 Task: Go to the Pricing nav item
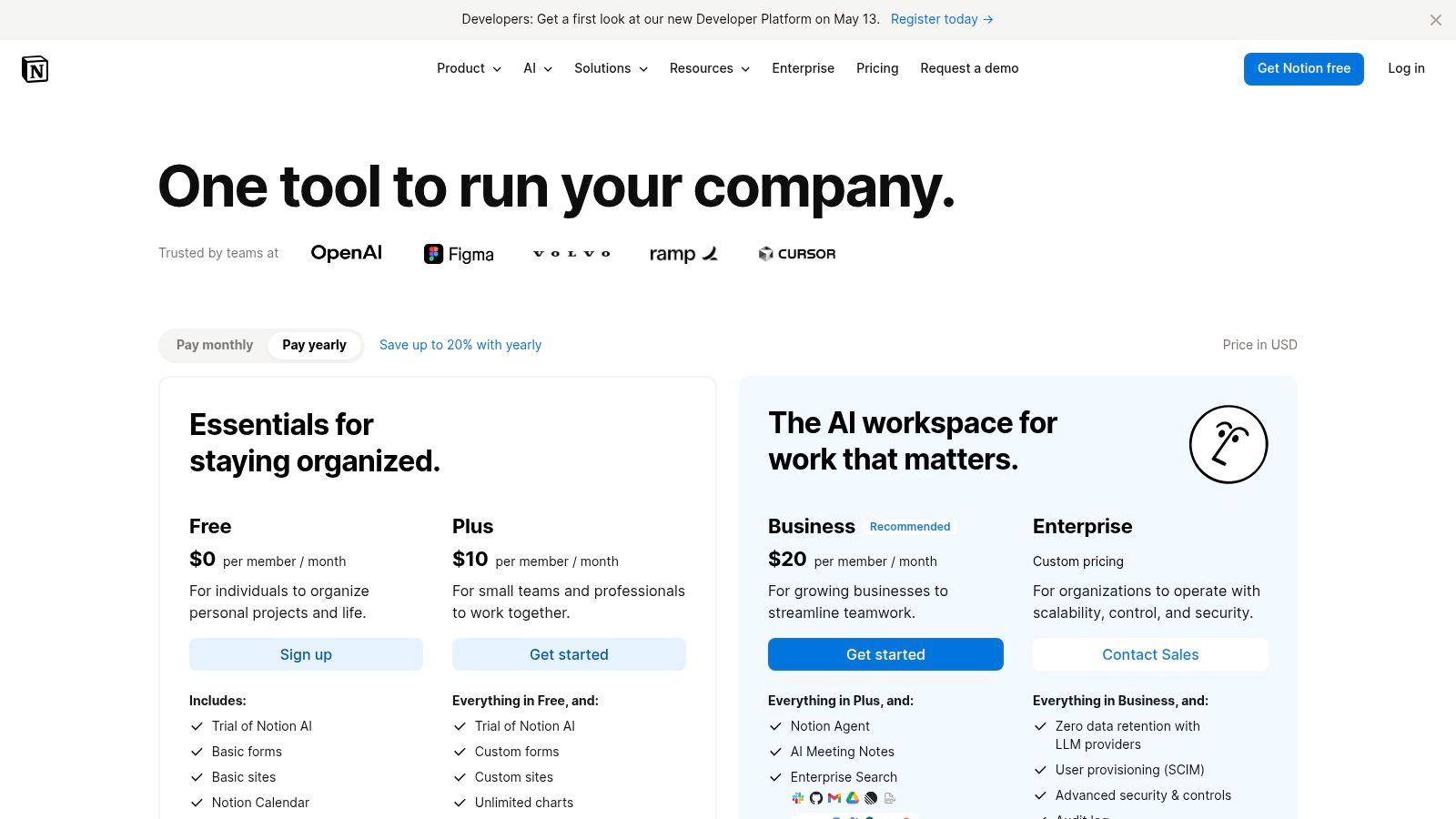click(x=877, y=68)
